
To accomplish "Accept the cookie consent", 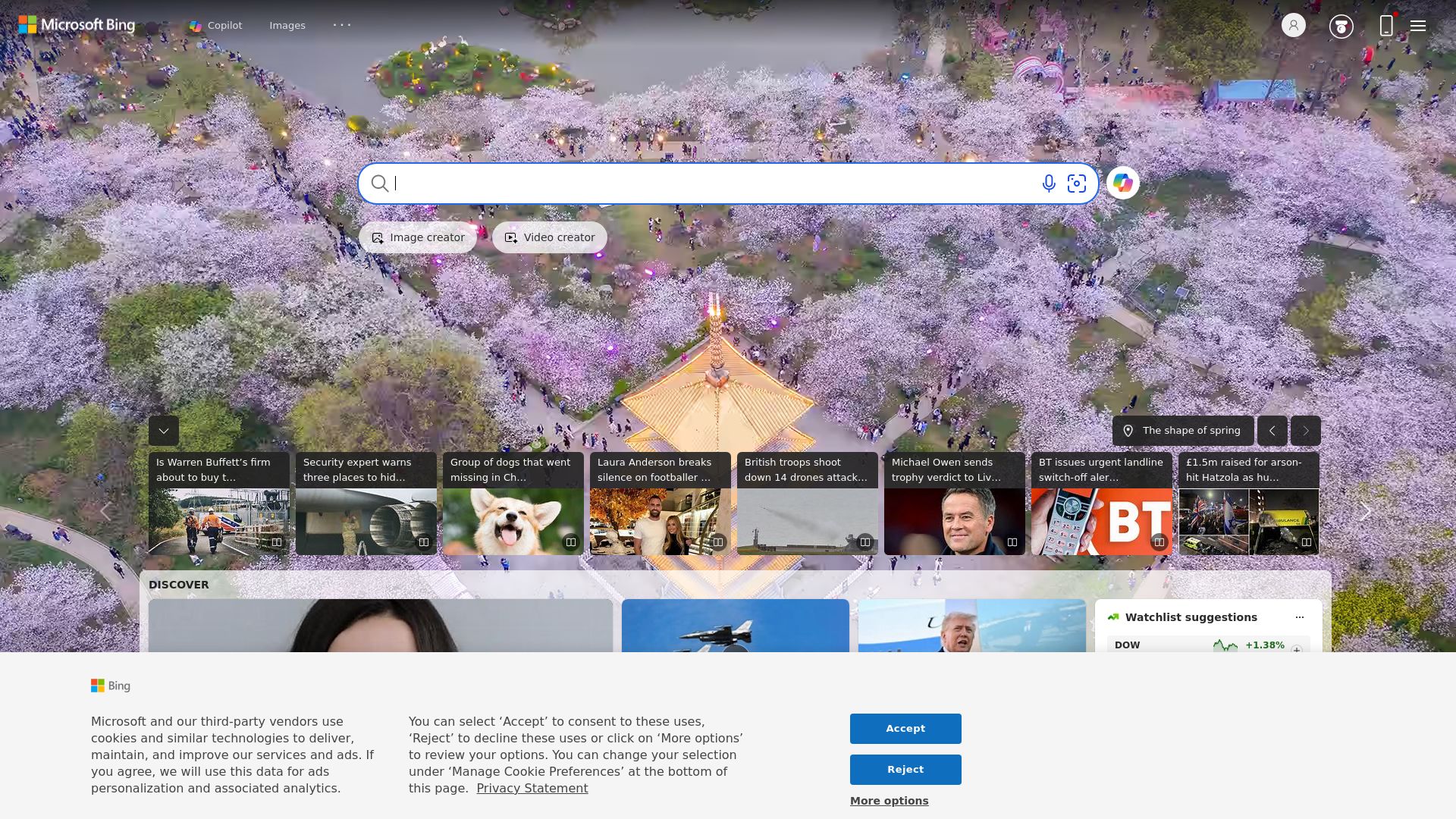I will (x=905, y=728).
